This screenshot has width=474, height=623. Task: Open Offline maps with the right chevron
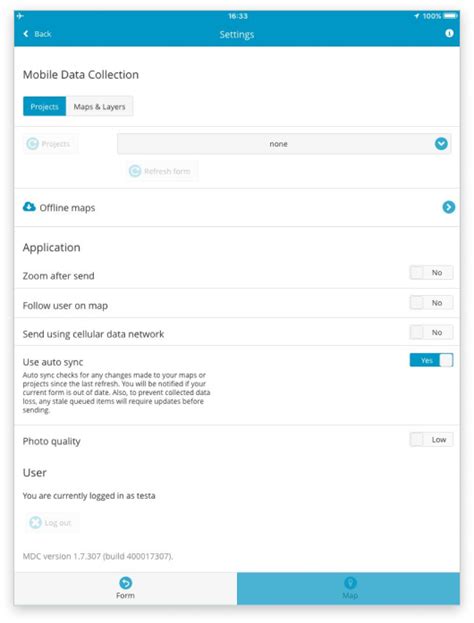click(449, 207)
